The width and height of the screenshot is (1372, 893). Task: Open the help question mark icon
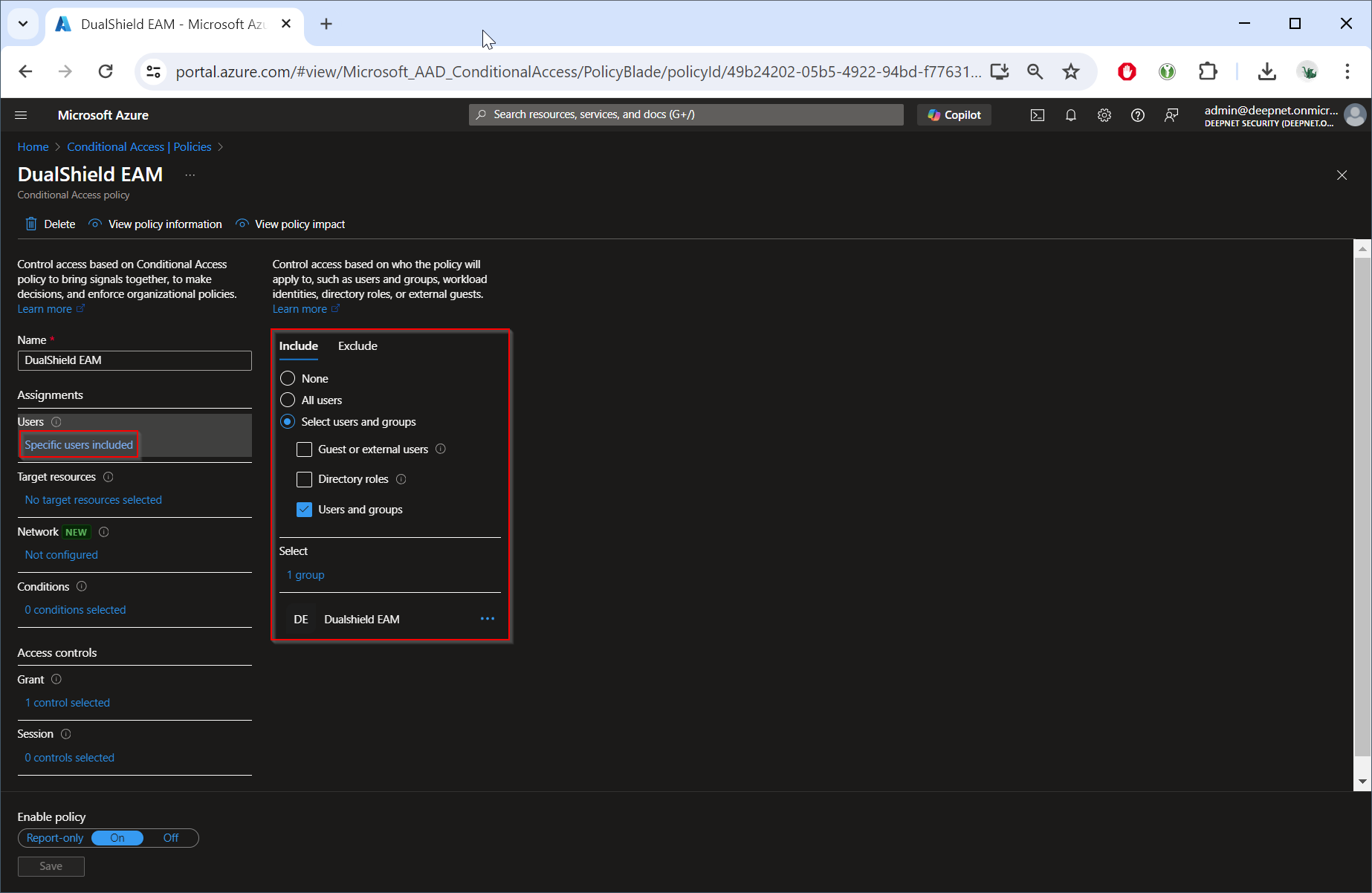tap(1137, 115)
